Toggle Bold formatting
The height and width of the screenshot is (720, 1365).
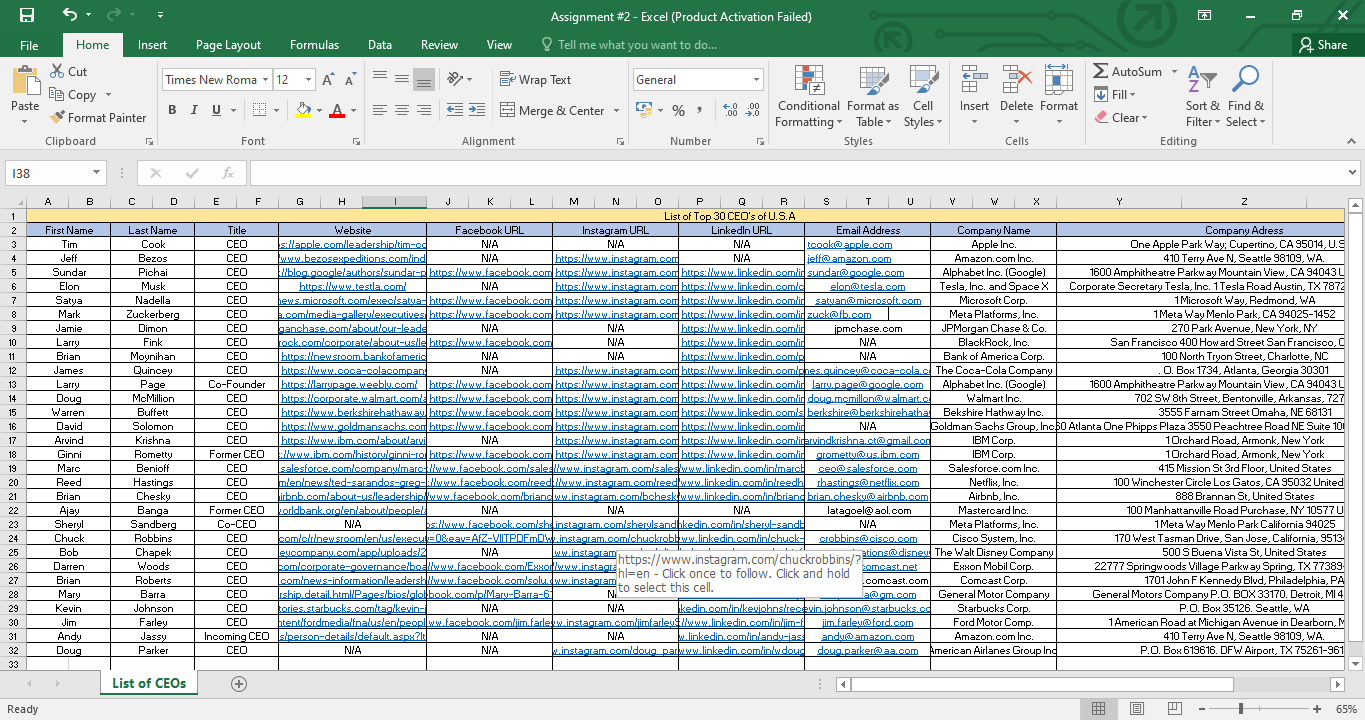click(x=173, y=110)
